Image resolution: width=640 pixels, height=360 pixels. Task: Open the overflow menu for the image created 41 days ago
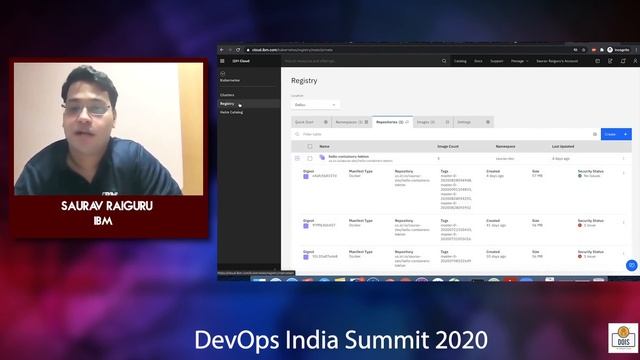pyautogui.click(x=623, y=222)
